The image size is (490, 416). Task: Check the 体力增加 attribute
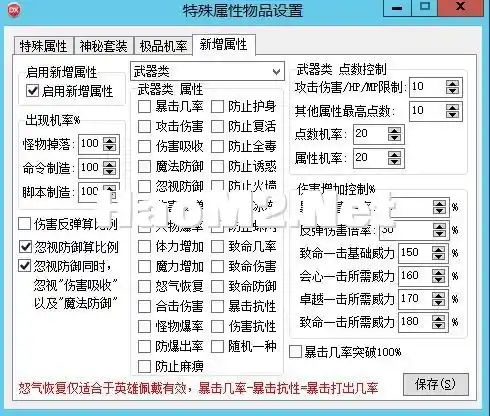tap(144, 247)
